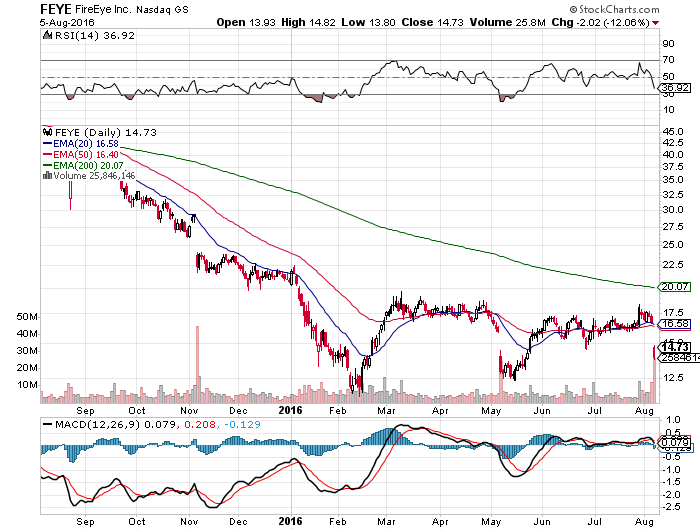Screen dimensions: 700x530
Task: Click the EMA(50) 16.40 legend label
Action: tap(86, 155)
